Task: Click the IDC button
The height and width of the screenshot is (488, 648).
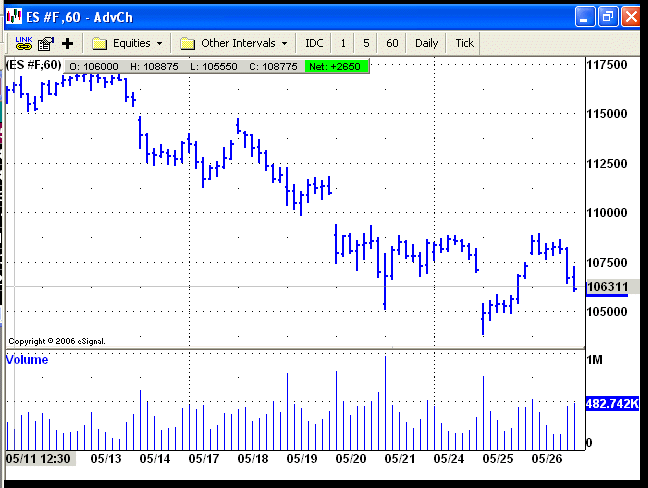Action: pyautogui.click(x=314, y=43)
